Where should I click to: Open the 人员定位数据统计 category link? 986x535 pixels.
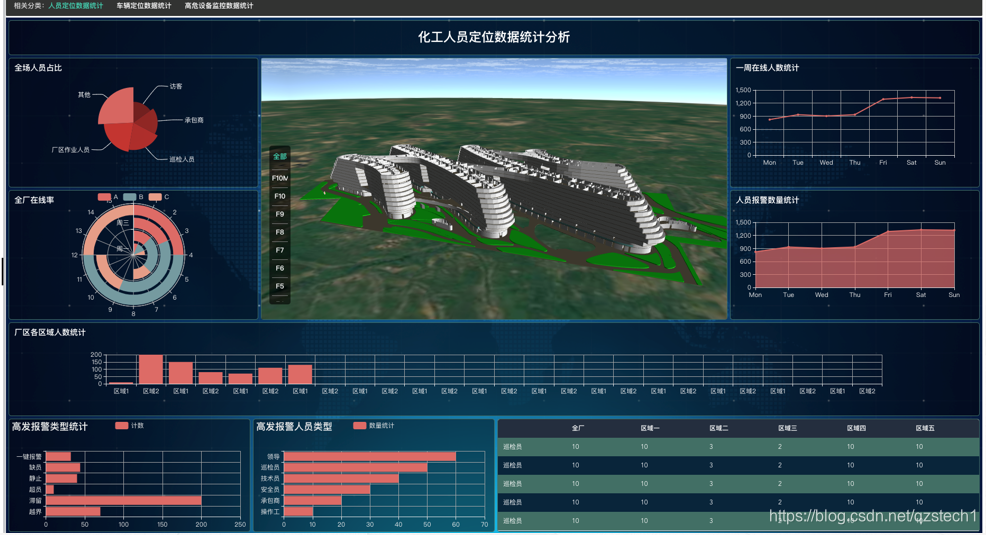75,6
